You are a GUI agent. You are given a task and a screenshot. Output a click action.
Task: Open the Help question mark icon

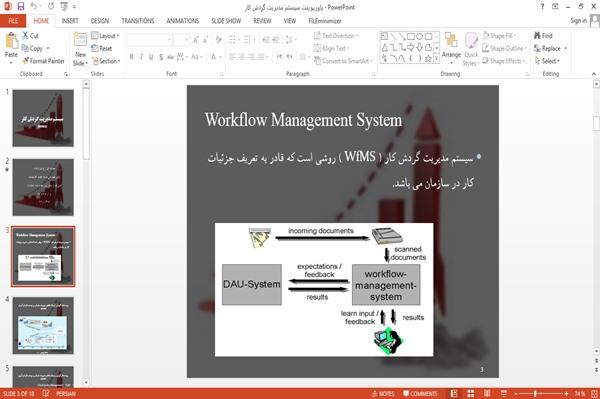(542, 7)
